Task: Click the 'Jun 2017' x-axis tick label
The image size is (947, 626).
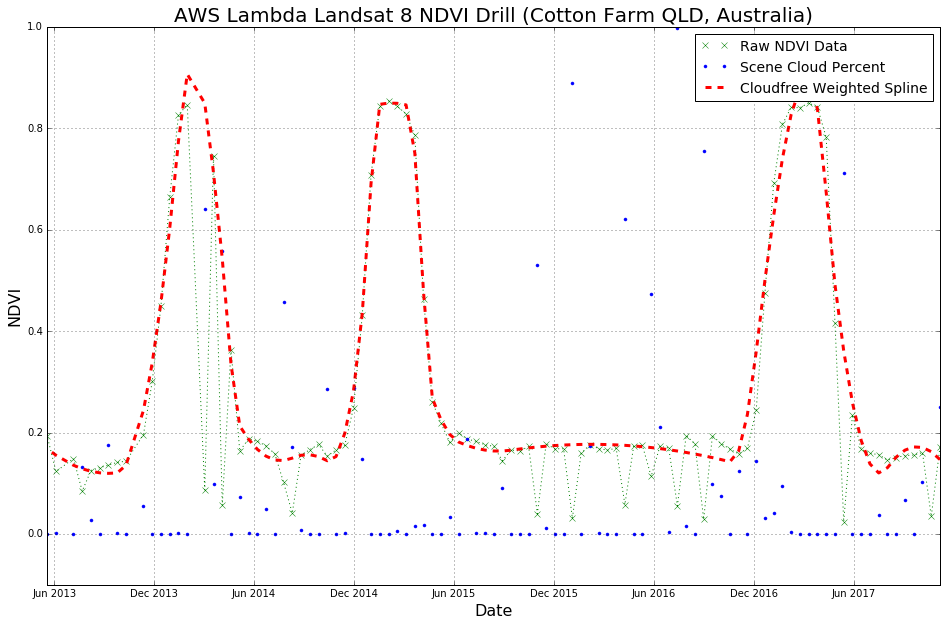Action: [x=853, y=593]
